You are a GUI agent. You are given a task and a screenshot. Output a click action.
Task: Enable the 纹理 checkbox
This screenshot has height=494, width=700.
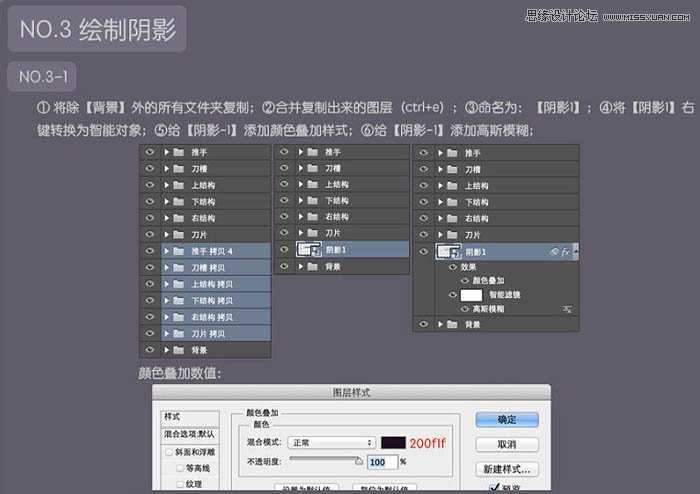click(180, 484)
